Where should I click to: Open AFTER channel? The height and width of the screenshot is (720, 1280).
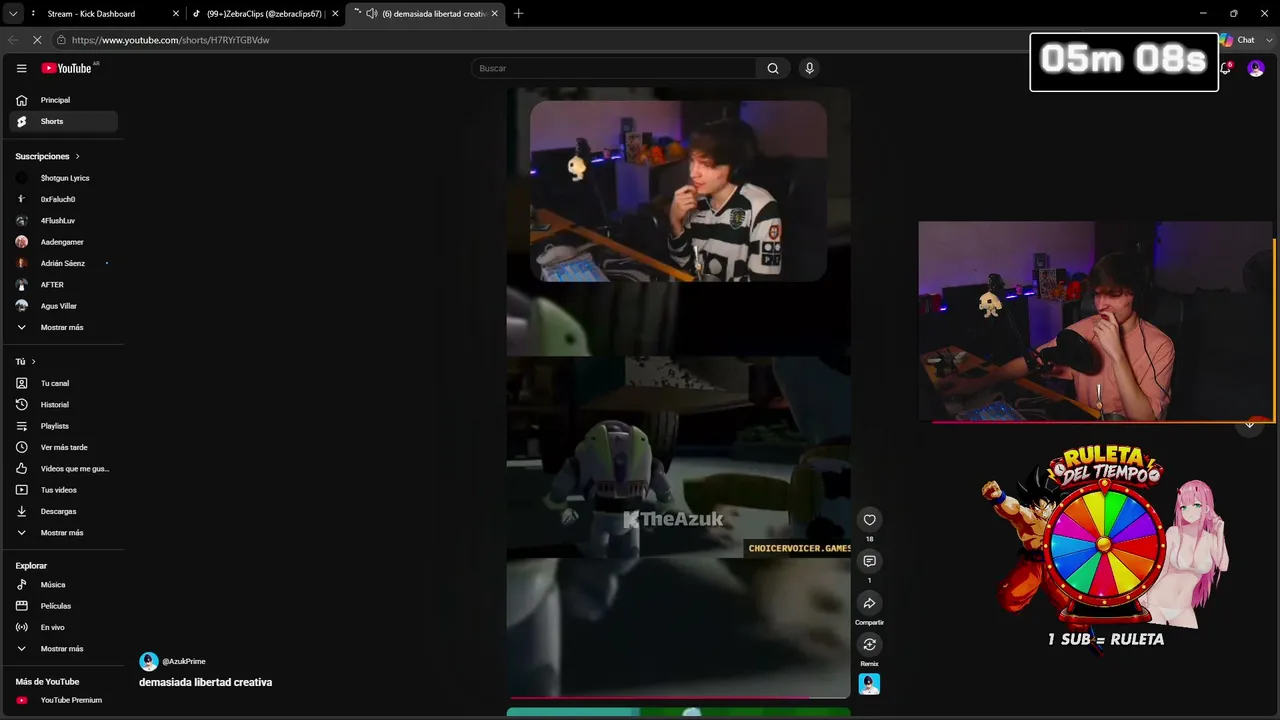click(x=64, y=285)
